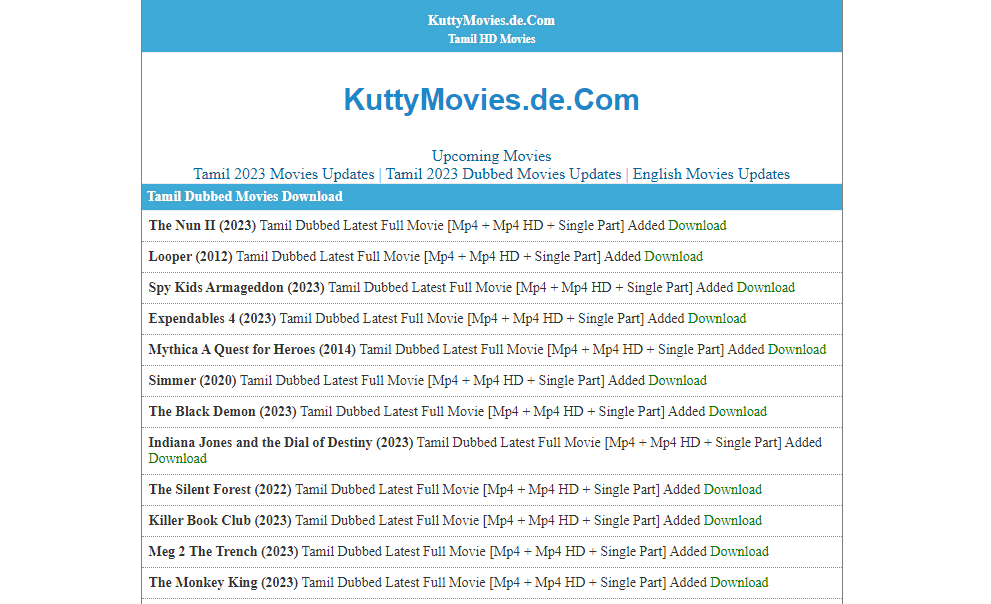Image resolution: width=991 pixels, height=604 pixels.
Task: Click Download for Spy Kids Armageddon (2023)
Action: (766, 287)
